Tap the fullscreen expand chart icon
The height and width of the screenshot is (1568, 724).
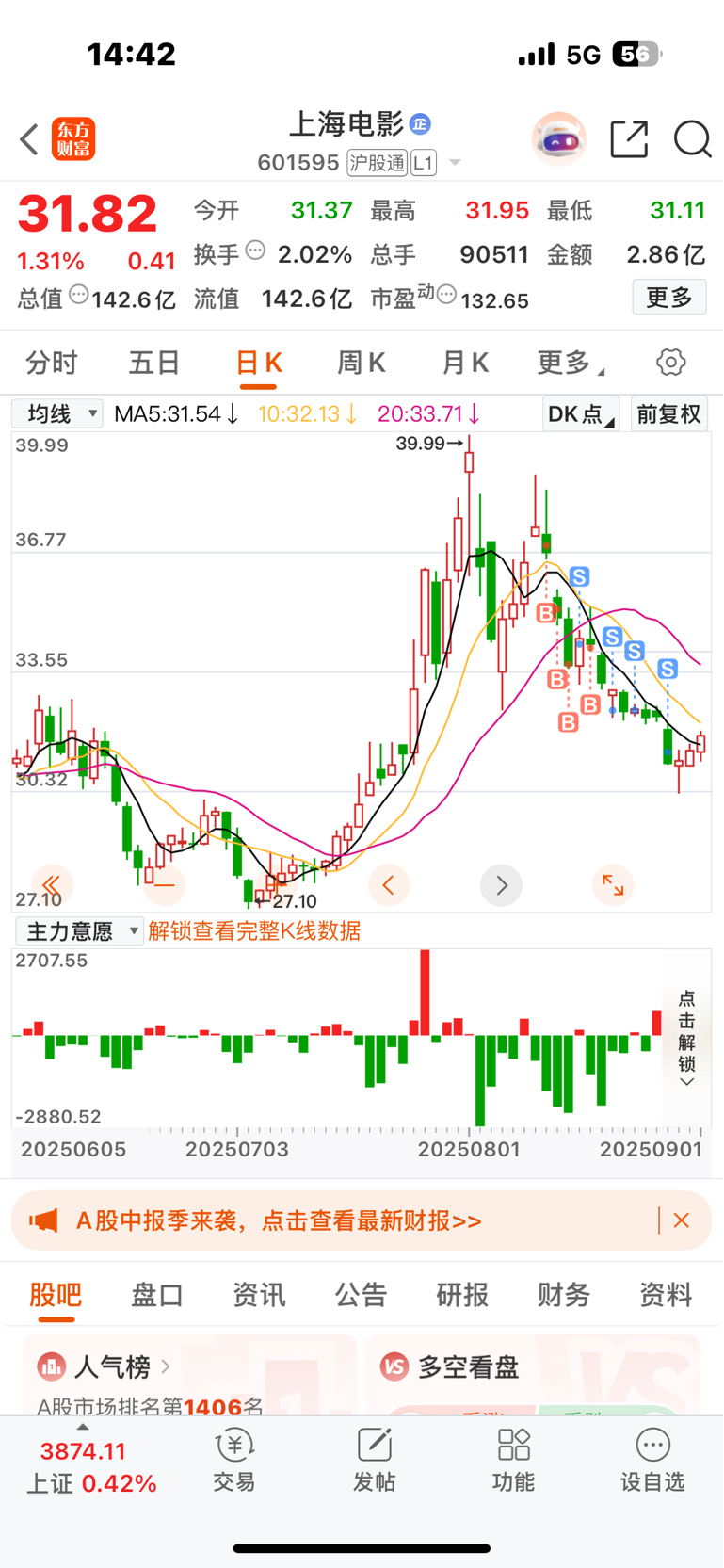pos(613,884)
